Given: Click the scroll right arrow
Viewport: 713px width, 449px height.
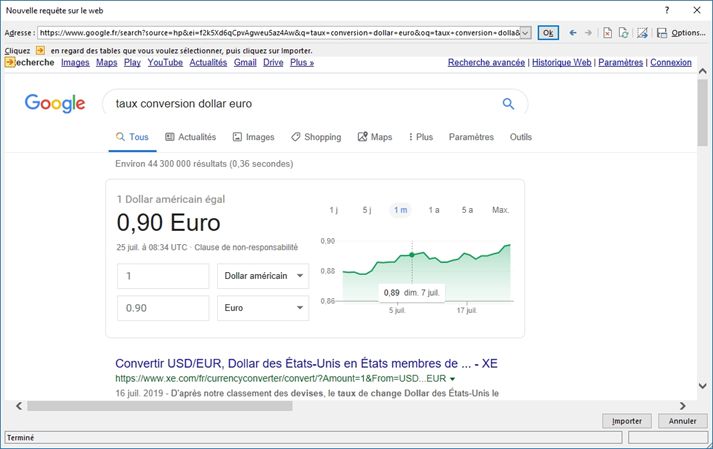Looking at the screenshot, I should [683, 406].
